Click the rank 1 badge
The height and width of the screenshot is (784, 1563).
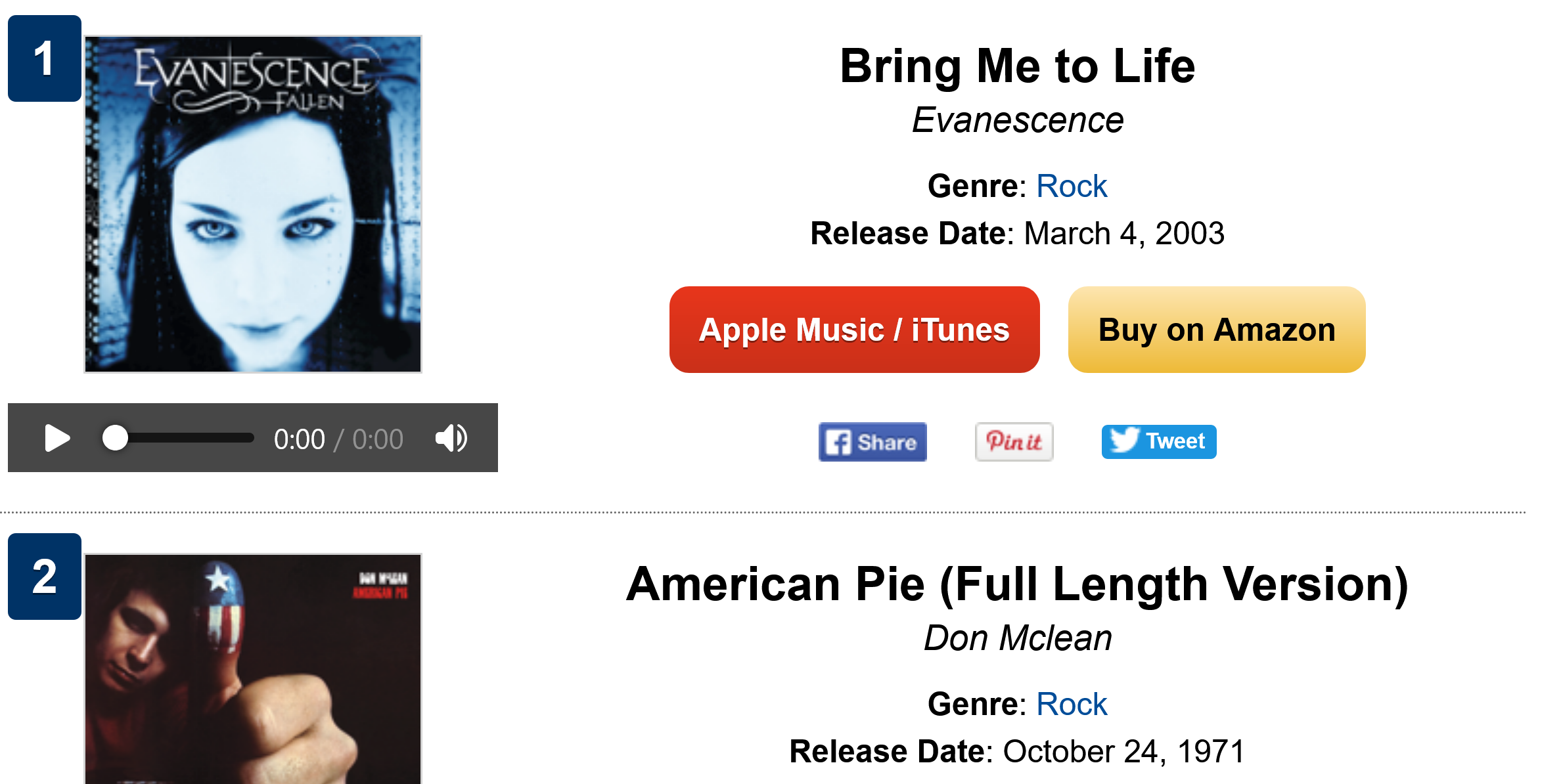pos(44,58)
